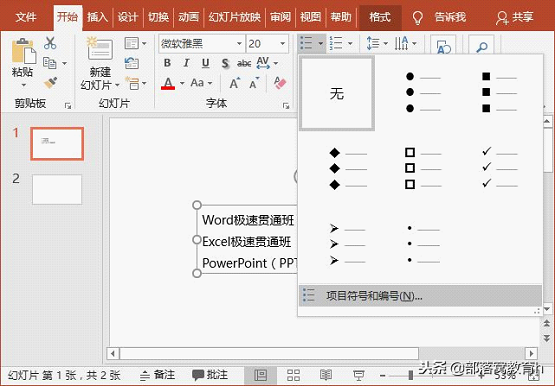Click the slide Layout icon
This screenshot has height=386, width=555.
(132, 44)
